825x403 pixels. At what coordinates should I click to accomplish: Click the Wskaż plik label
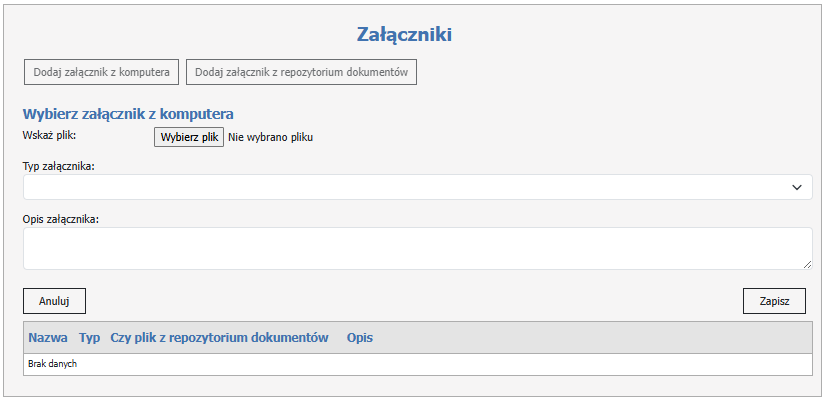(49, 135)
